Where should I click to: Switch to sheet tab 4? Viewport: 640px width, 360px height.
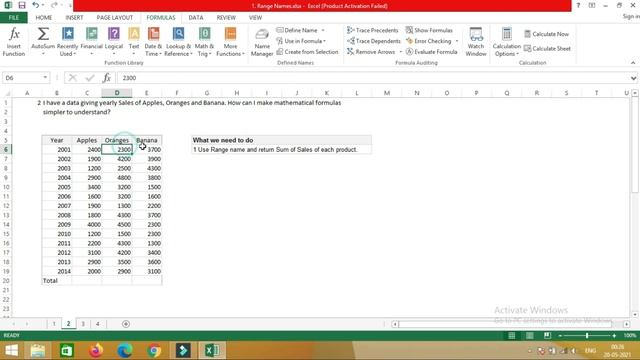click(x=98, y=324)
